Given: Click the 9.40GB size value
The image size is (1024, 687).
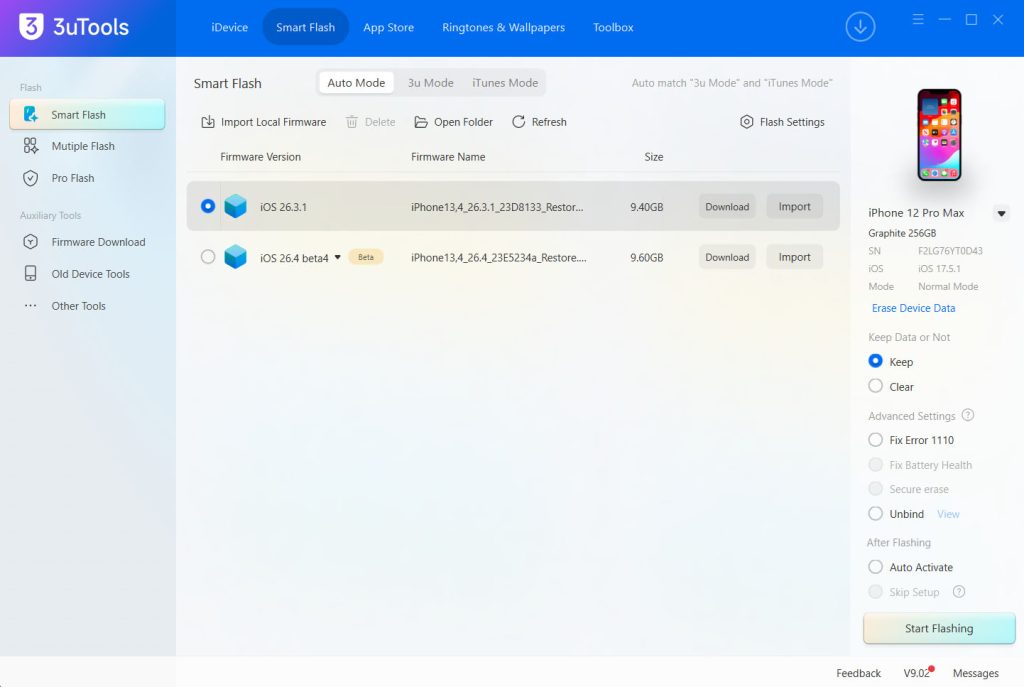Looking at the screenshot, I should click(x=647, y=207).
